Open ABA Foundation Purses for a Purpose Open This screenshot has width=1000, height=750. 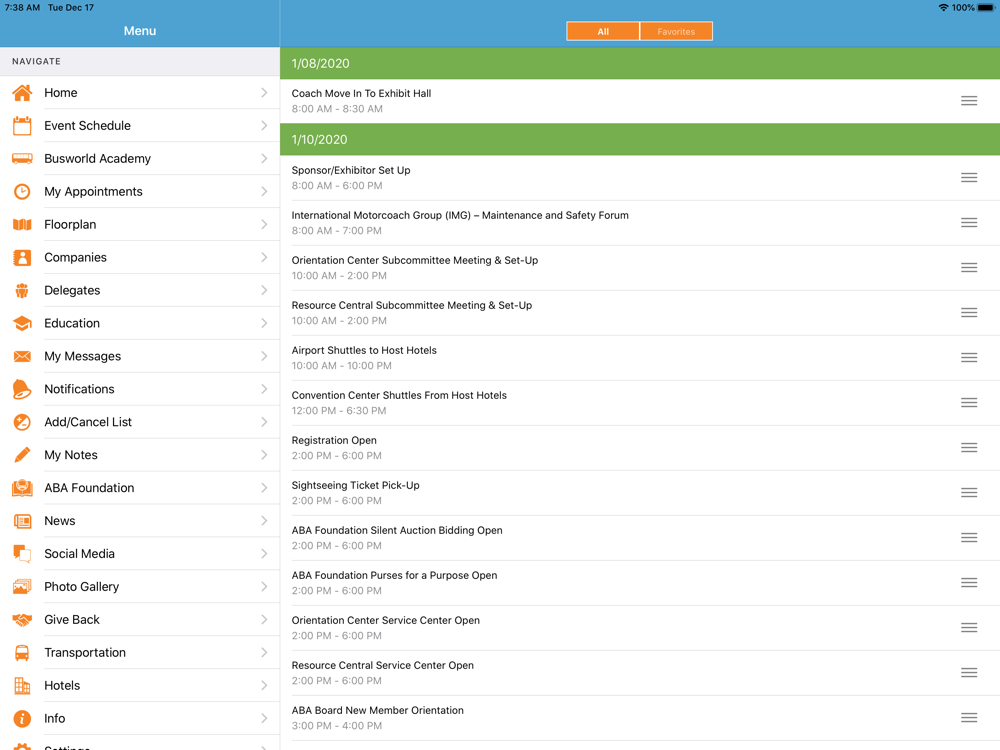pyautogui.click(x=640, y=583)
